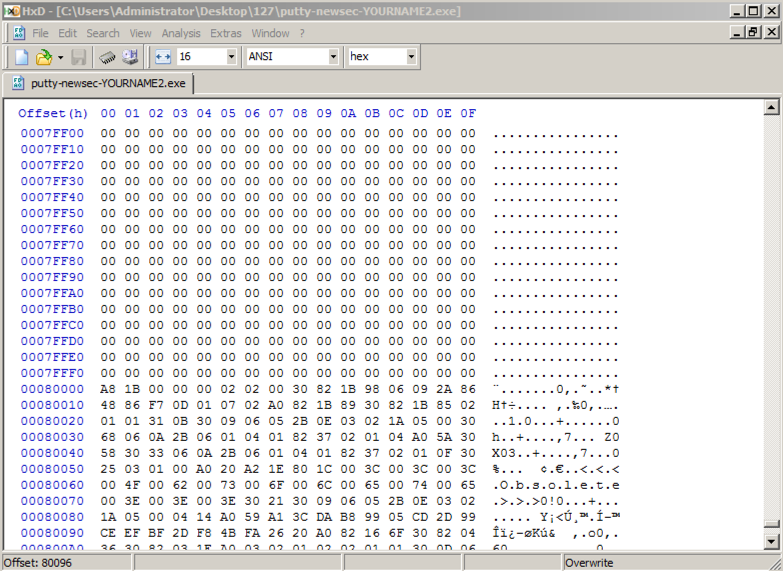Restore the inner document window
Screen dimensions: 783x571
754,32
